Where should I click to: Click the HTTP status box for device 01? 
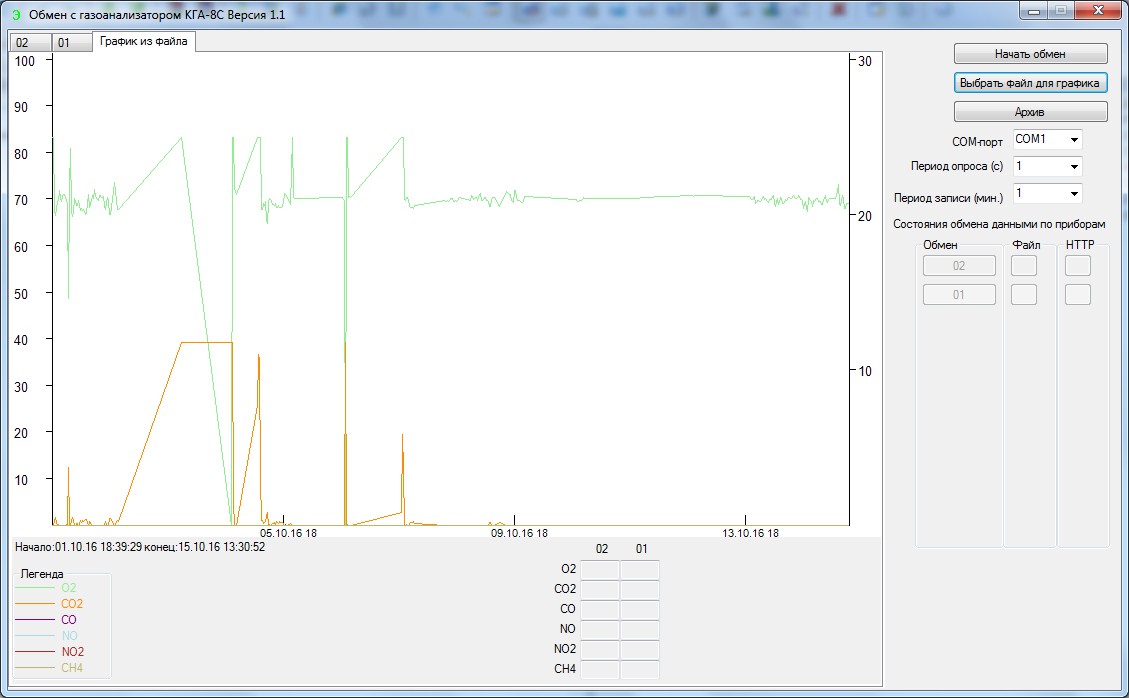pyautogui.click(x=1078, y=295)
